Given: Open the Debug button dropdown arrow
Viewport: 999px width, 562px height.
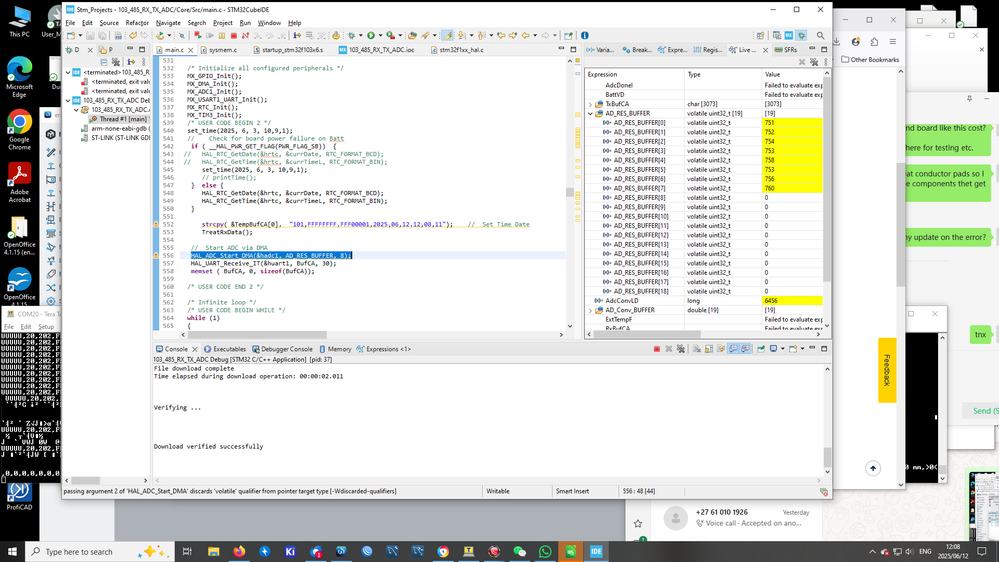Looking at the screenshot, I should pos(361,36).
